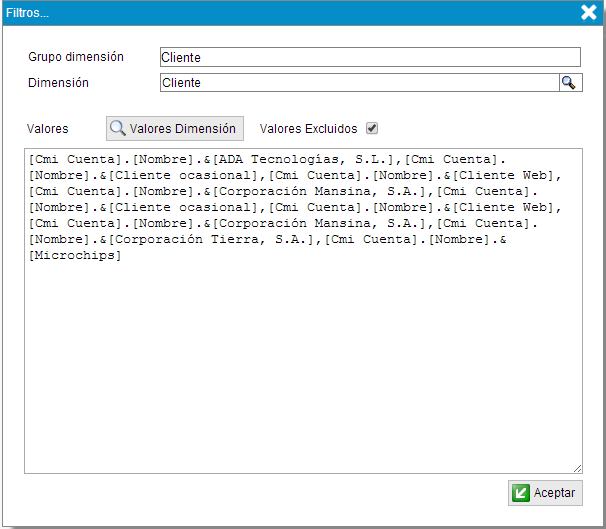Click the Valores label

(x=48, y=129)
